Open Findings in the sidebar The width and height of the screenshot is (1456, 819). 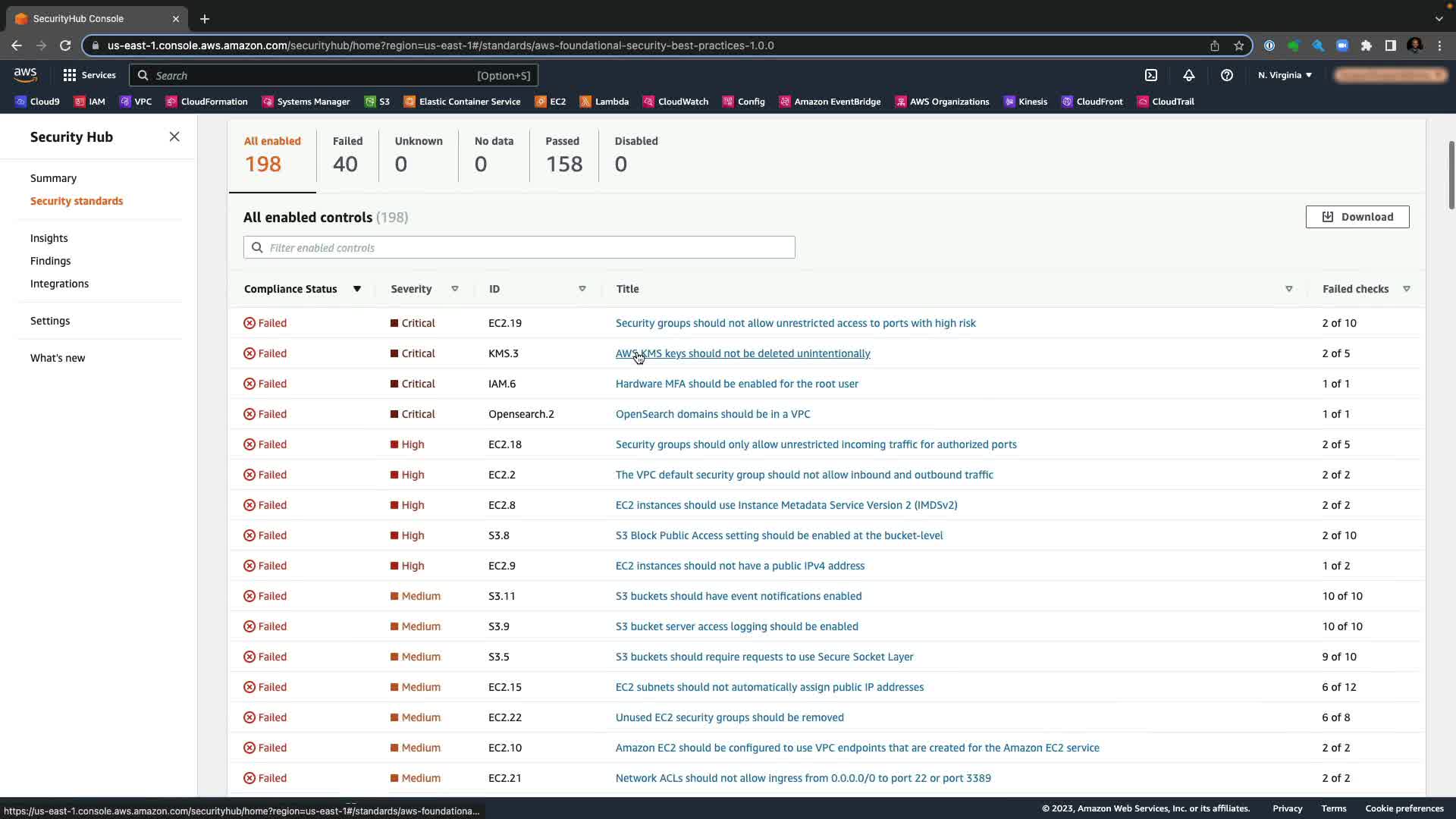tap(50, 261)
